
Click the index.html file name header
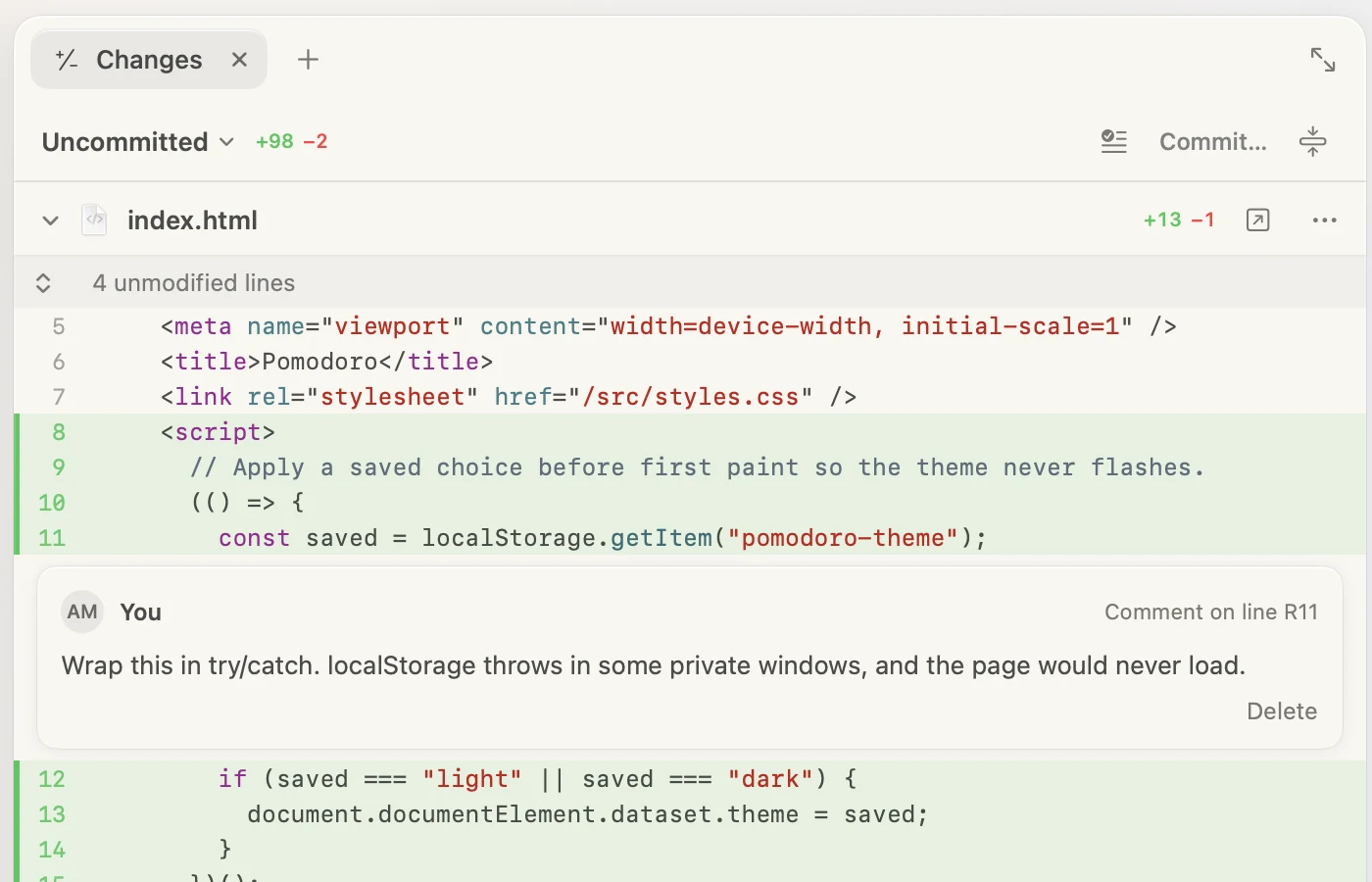(192, 220)
